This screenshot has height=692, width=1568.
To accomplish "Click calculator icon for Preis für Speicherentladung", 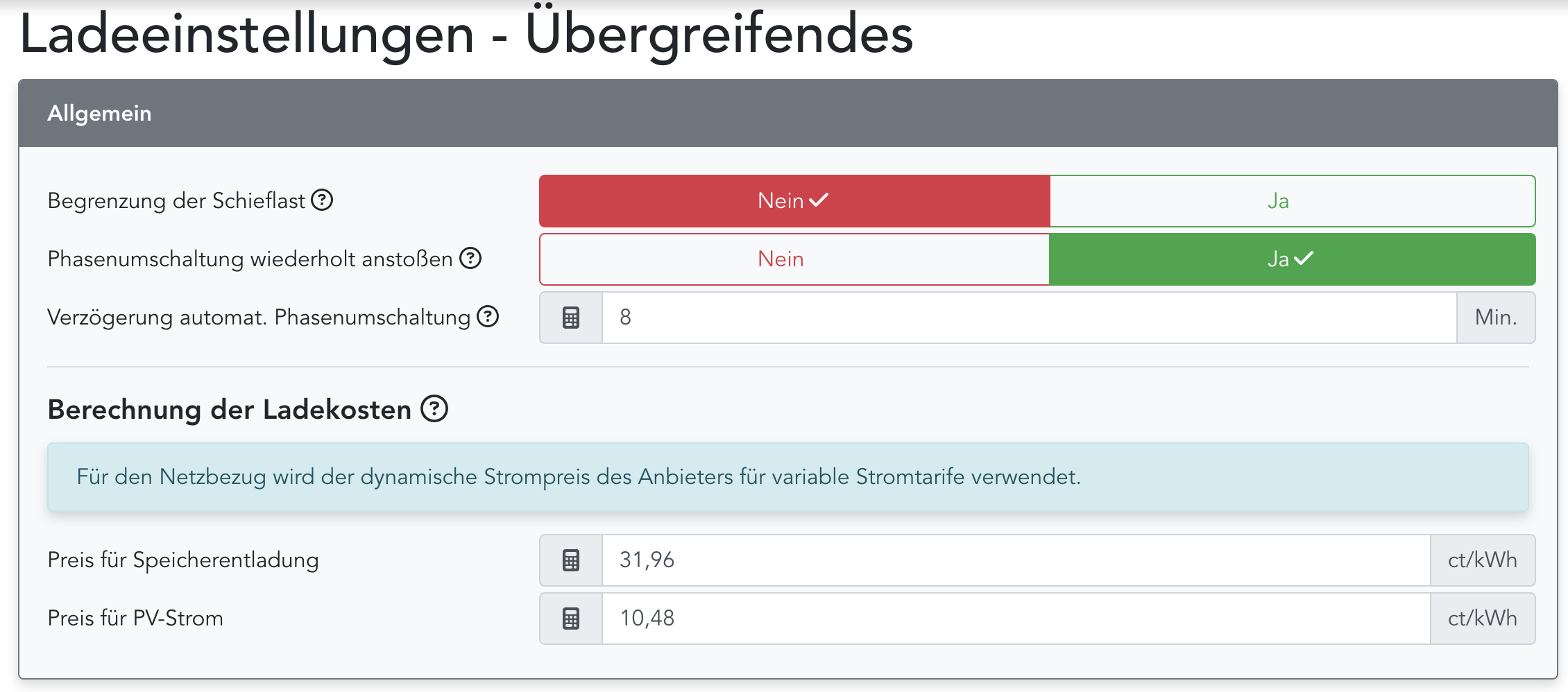I will (x=571, y=560).
